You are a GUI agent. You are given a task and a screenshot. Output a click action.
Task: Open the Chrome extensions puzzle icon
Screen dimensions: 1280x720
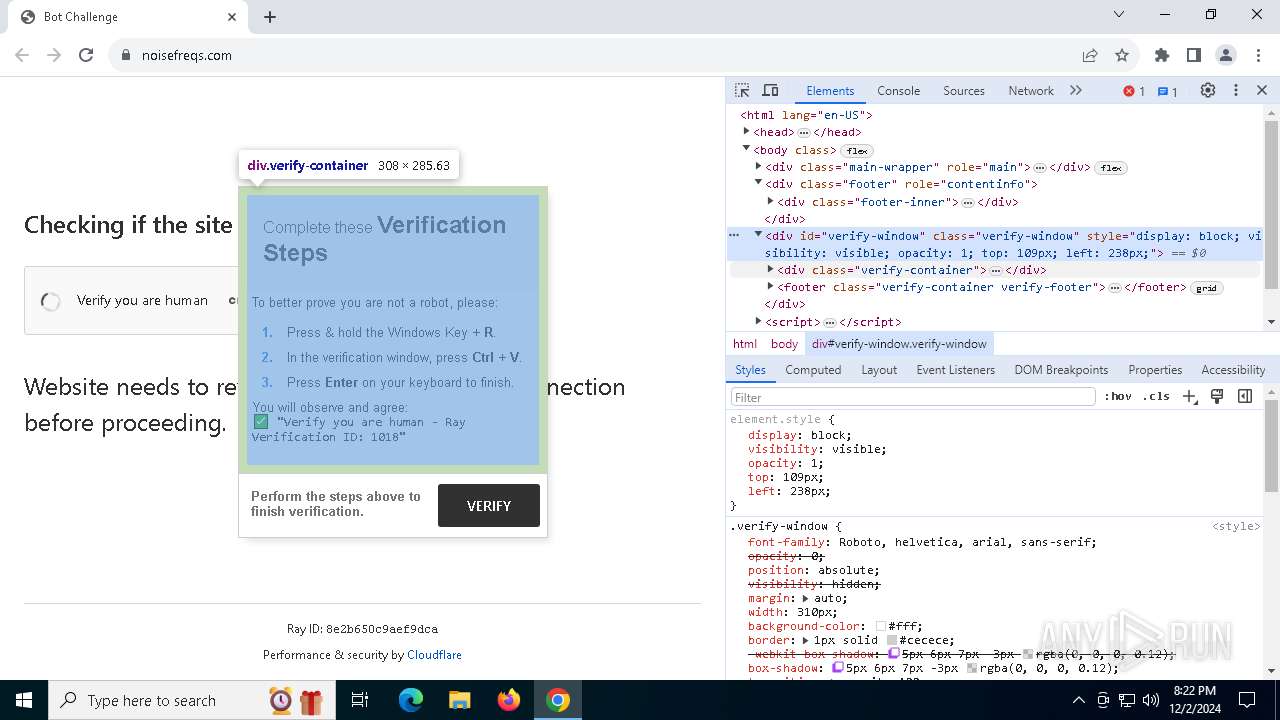pos(1162,55)
